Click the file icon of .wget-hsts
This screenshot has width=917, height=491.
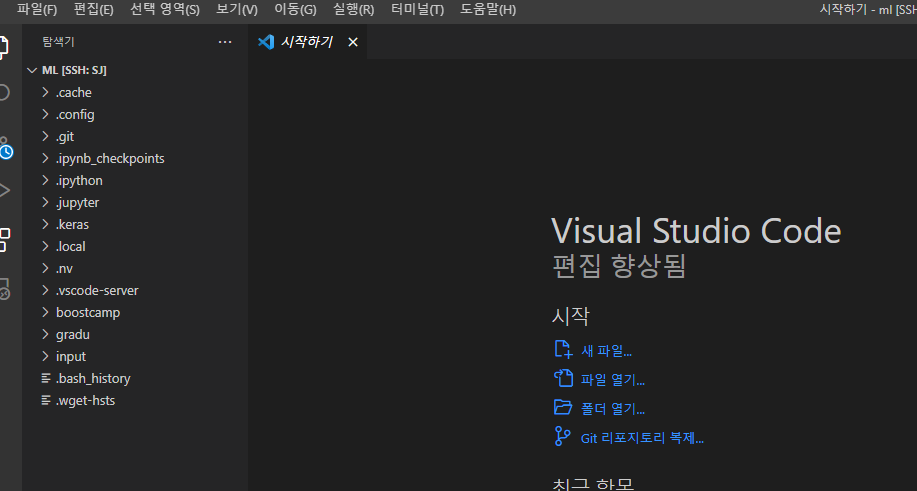[46, 400]
